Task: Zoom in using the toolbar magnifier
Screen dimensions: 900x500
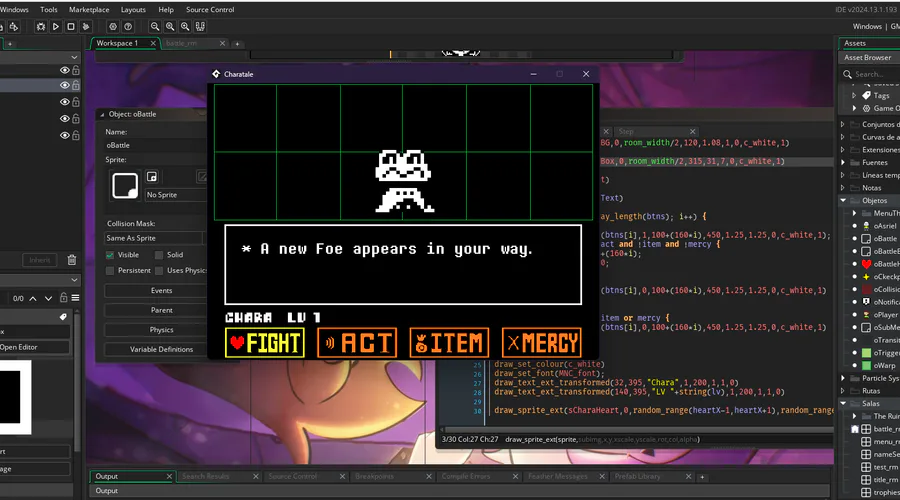Action: [185, 26]
